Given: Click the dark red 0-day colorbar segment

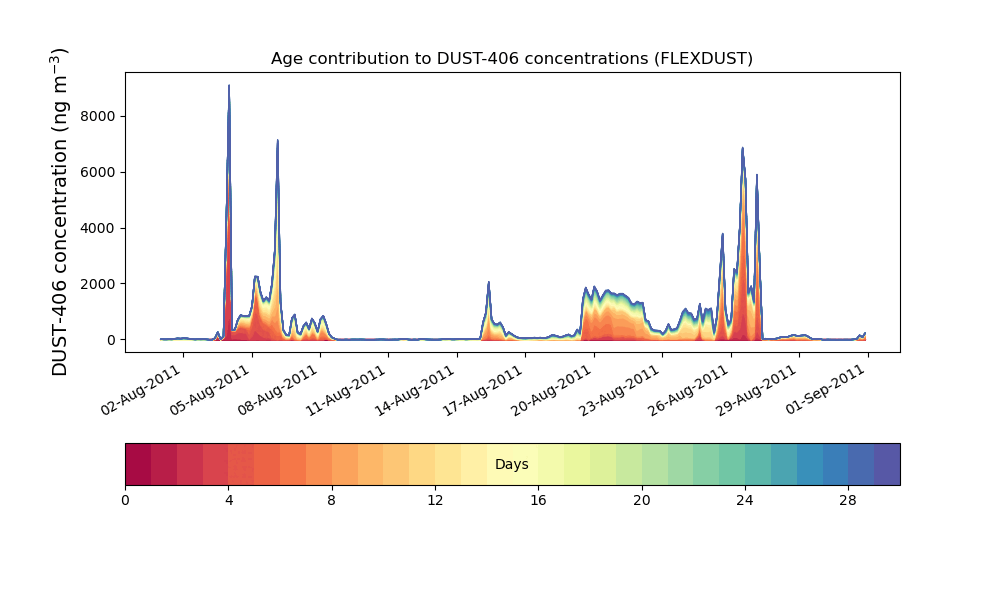Looking at the screenshot, I should (x=138, y=464).
